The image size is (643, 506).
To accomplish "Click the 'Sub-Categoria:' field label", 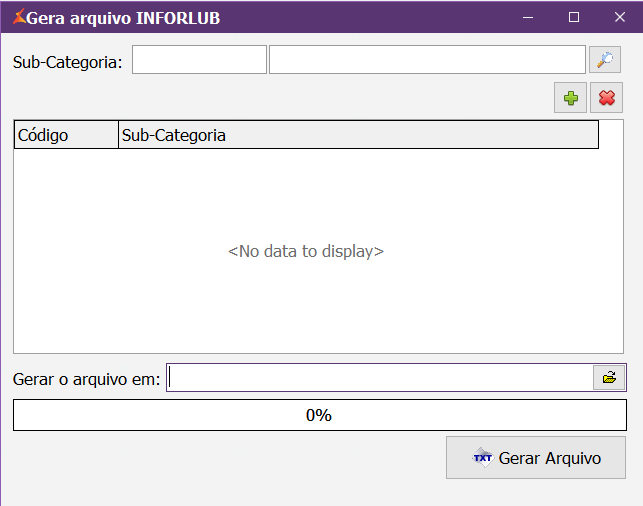I will click(67, 62).
